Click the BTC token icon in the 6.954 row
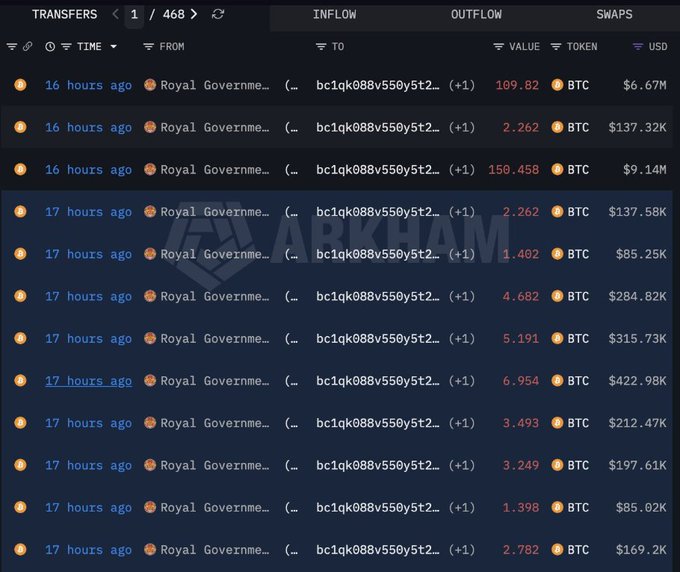 [557, 380]
